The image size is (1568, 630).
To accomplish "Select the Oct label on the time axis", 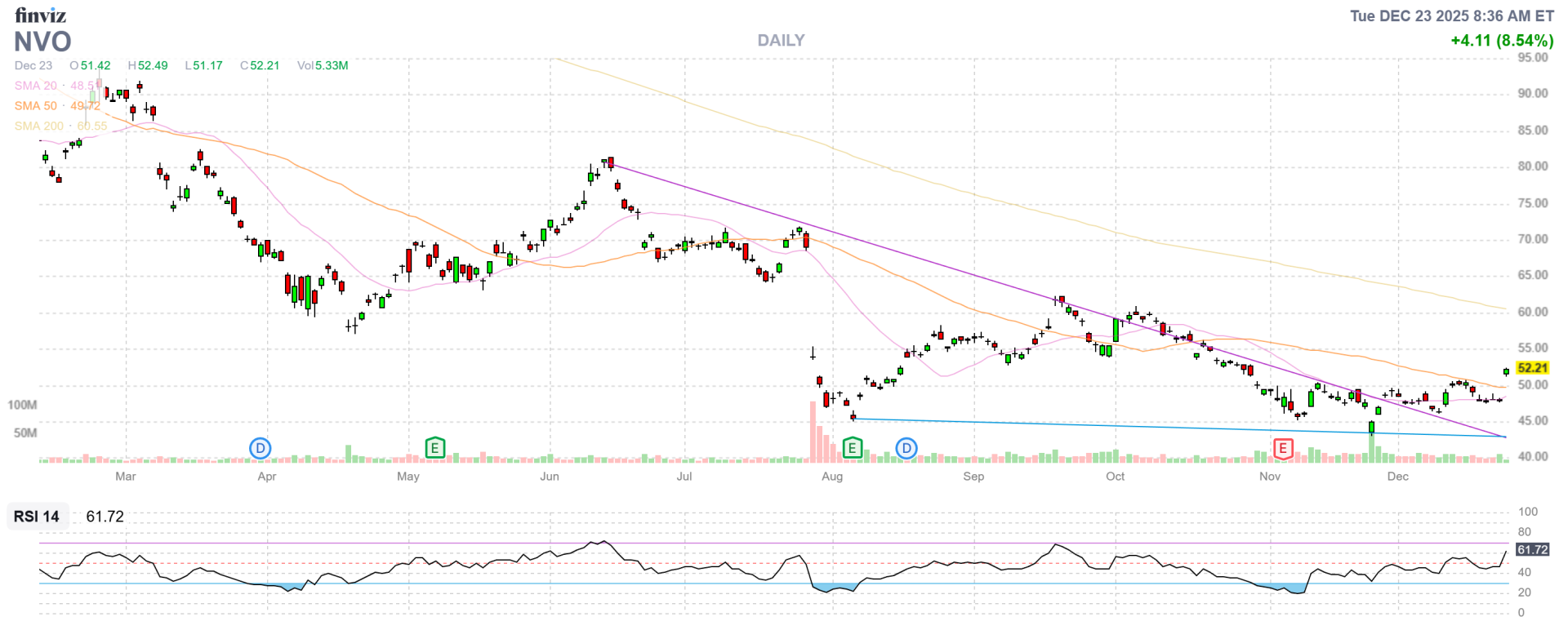I will (1115, 477).
